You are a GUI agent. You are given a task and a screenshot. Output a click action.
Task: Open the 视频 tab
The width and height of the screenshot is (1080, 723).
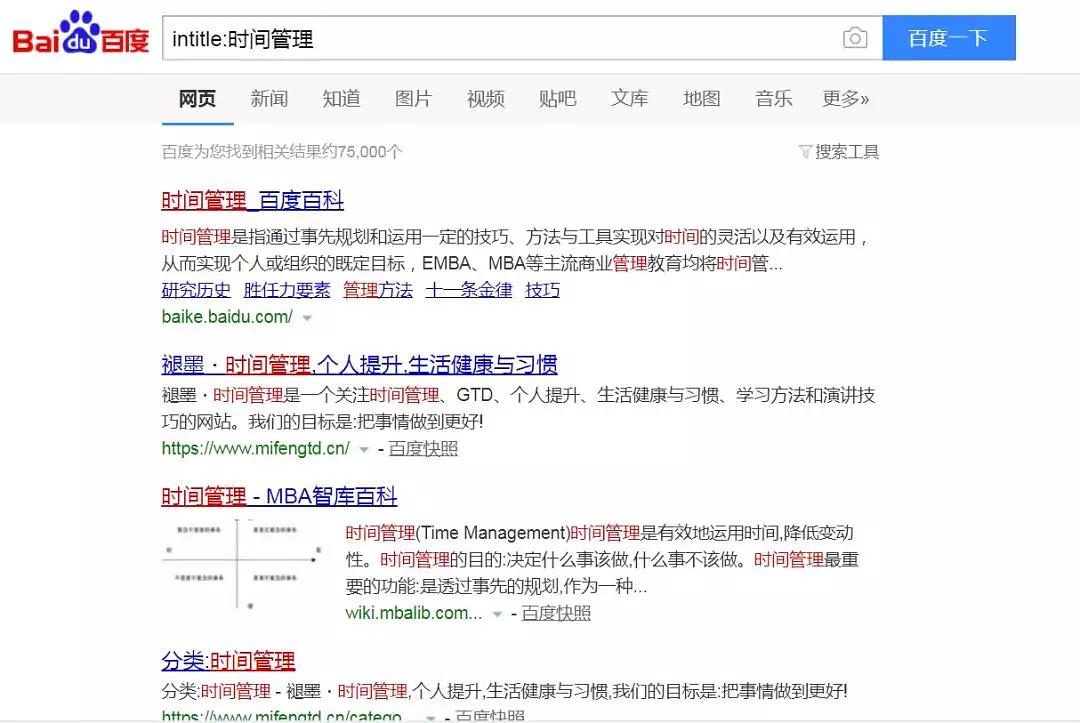click(x=485, y=99)
